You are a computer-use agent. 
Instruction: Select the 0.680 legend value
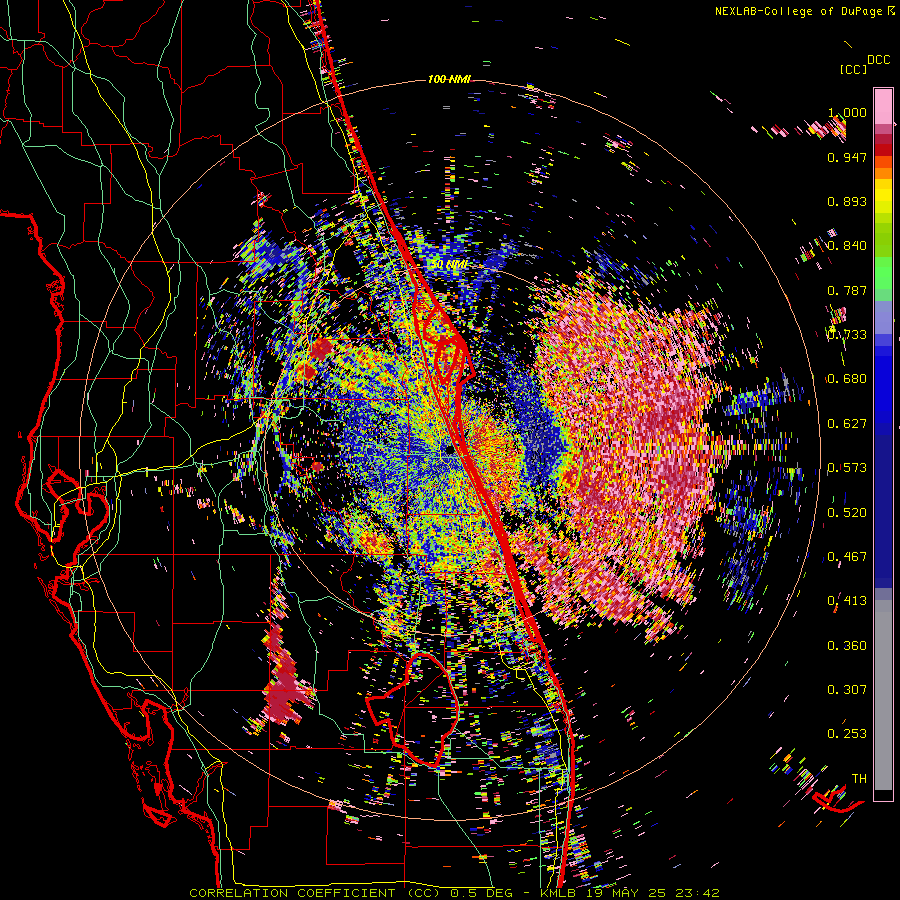[x=847, y=379]
